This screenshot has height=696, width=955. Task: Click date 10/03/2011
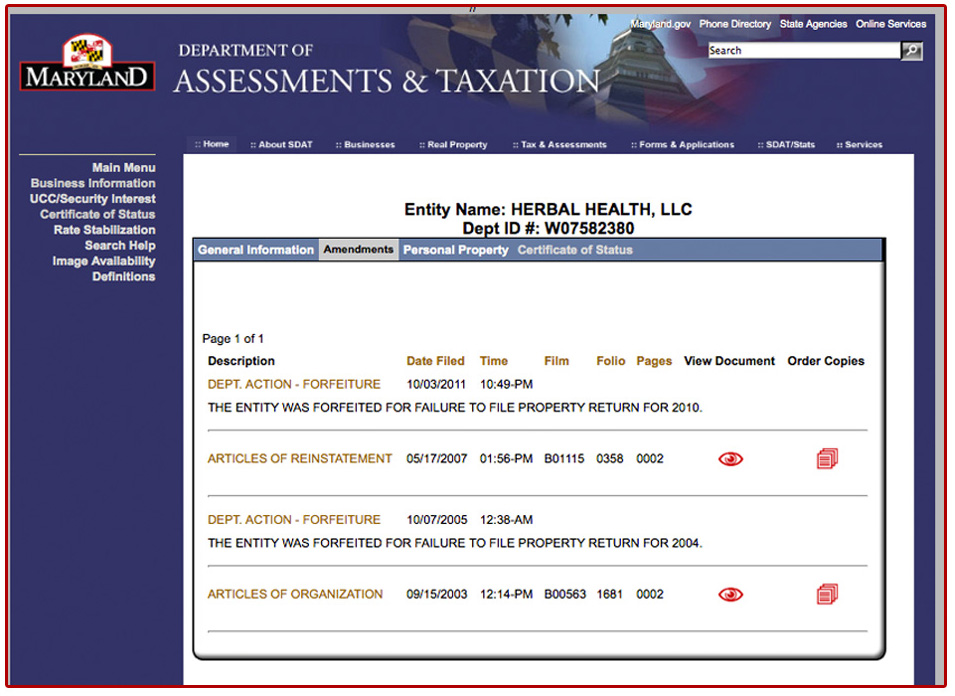pos(436,384)
